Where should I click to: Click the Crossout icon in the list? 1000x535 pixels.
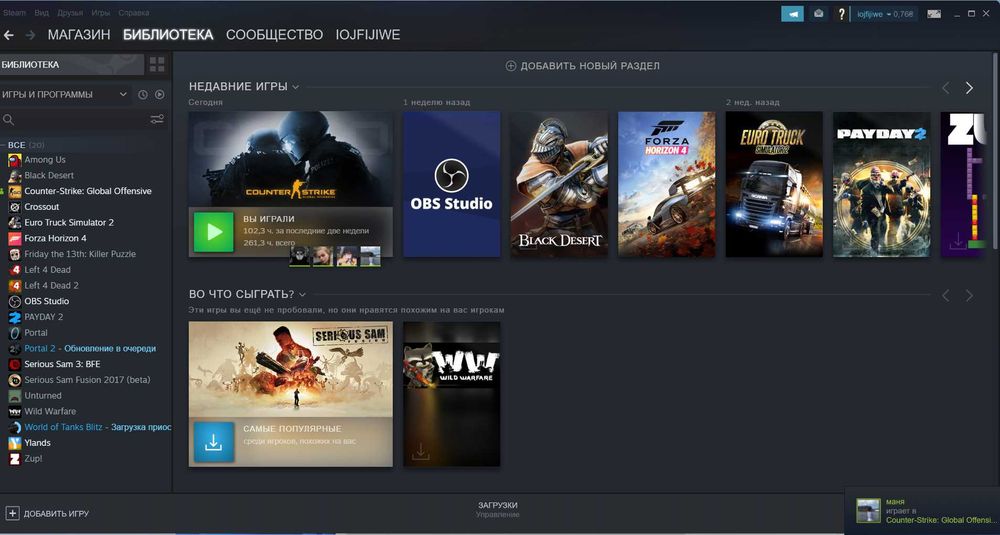point(14,207)
